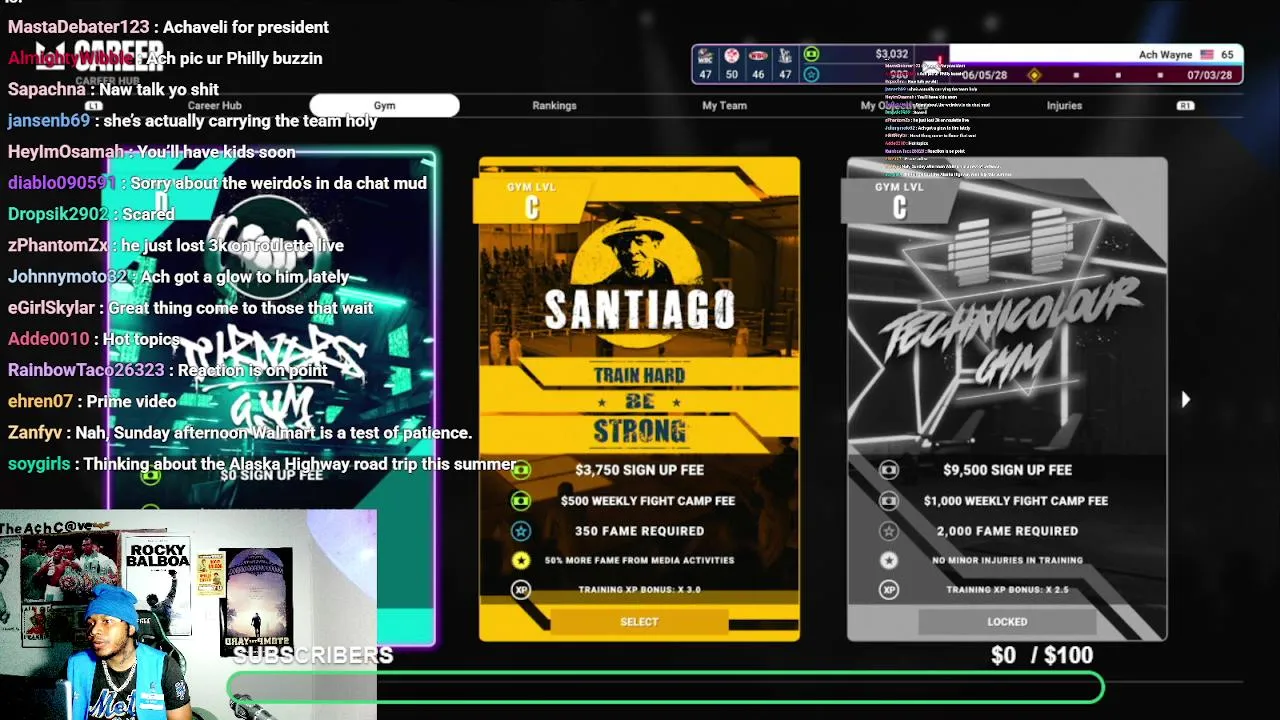Viewport: 1280px width, 720px height.
Task: Select the Gym tab
Action: pos(385,105)
